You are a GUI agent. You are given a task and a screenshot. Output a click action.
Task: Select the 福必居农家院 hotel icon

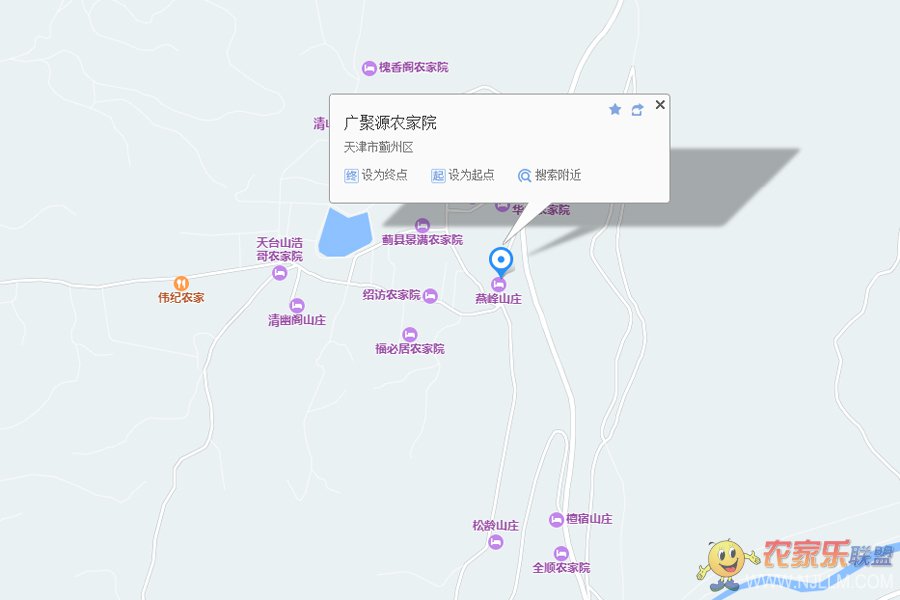point(409,334)
